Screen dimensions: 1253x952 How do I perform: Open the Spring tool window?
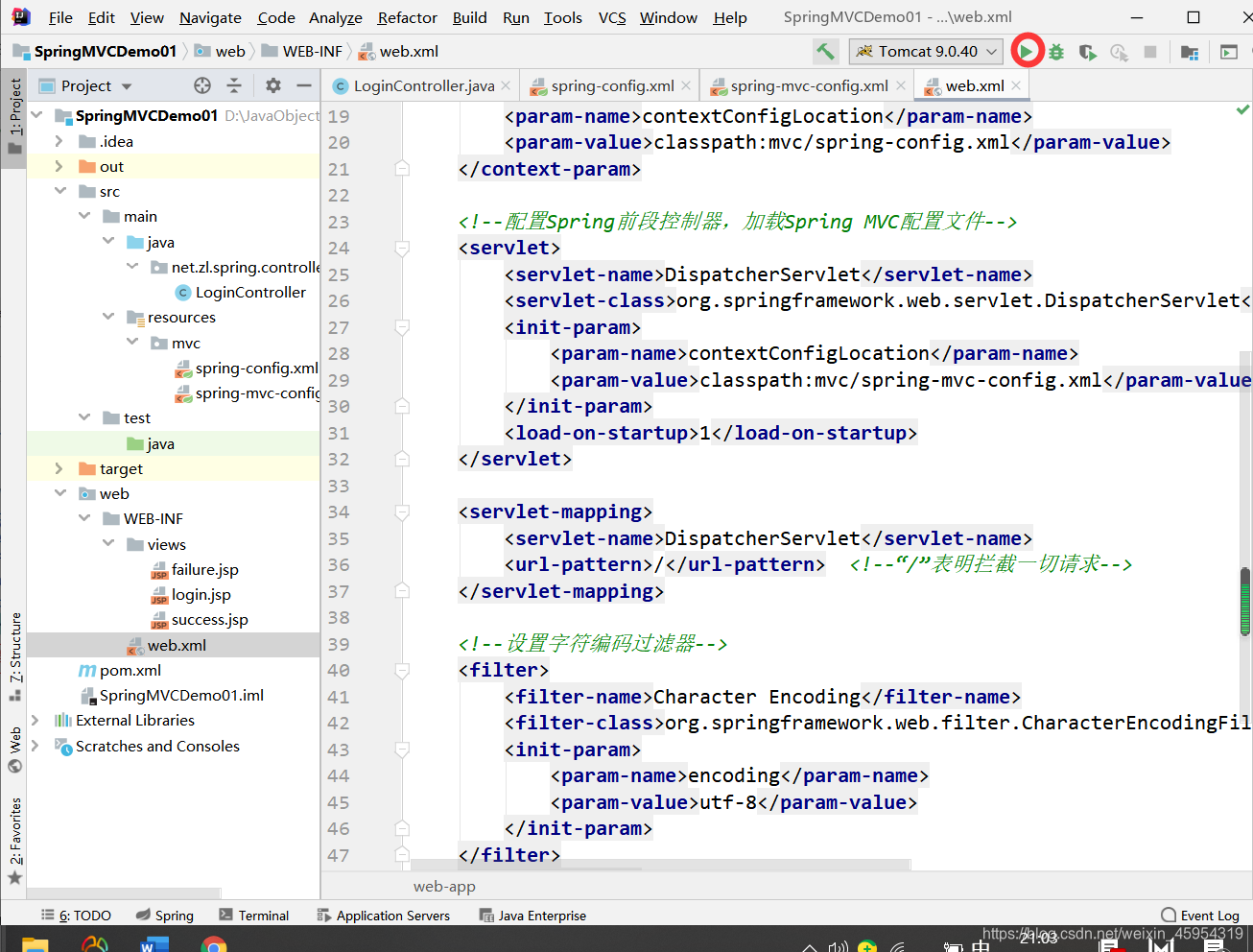[165, 916]
